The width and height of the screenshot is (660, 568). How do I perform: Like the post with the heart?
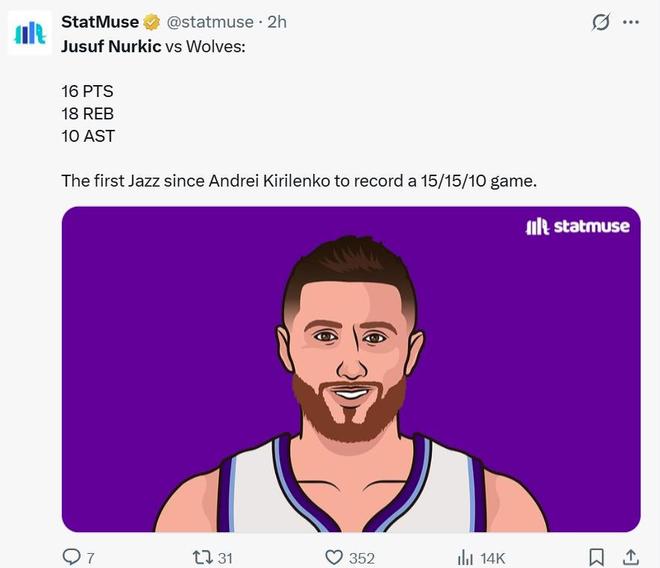click(x=335, y=557)
